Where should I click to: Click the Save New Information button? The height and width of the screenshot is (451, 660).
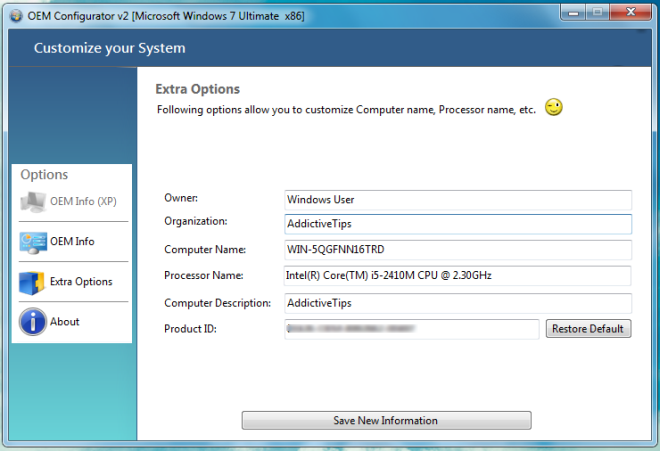click(386, 420)
